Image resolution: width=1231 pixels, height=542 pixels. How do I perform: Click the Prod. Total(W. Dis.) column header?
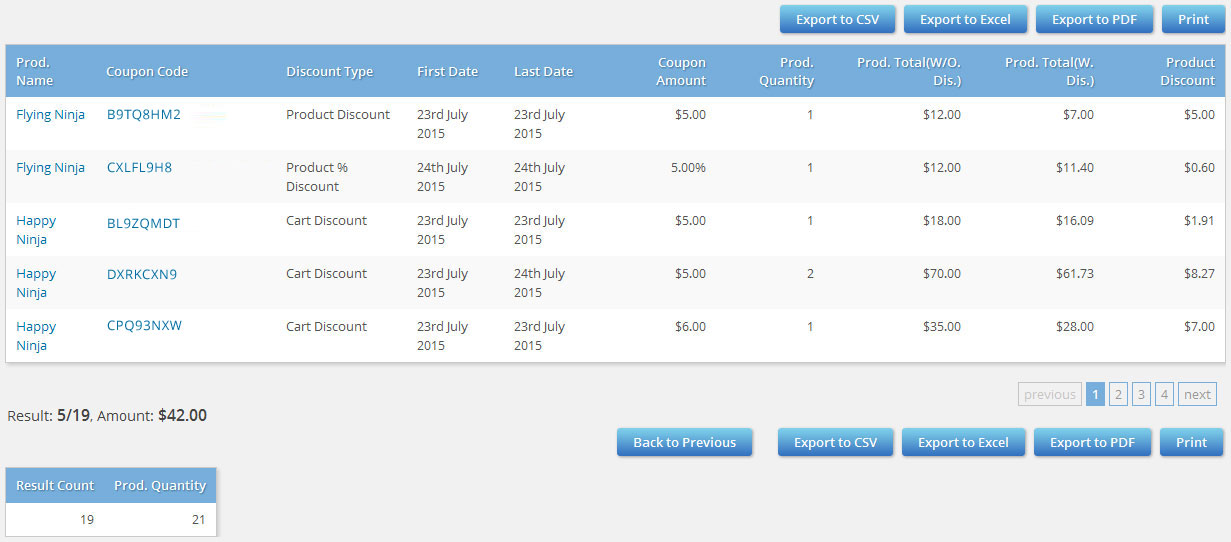pos(1049,71)
